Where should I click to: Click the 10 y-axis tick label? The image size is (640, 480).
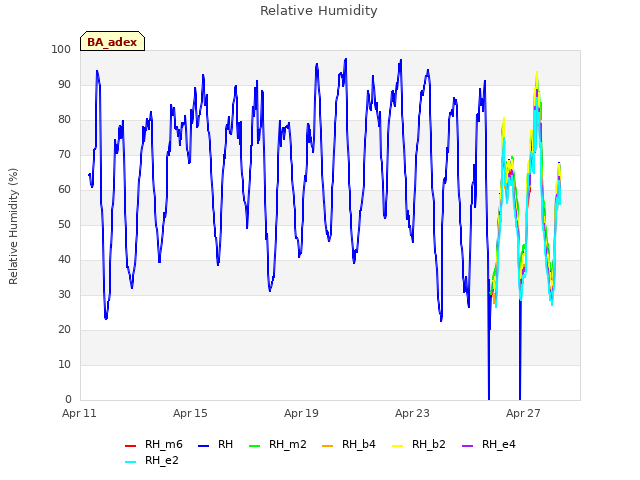pyautogui.click(x=64, y=364)
